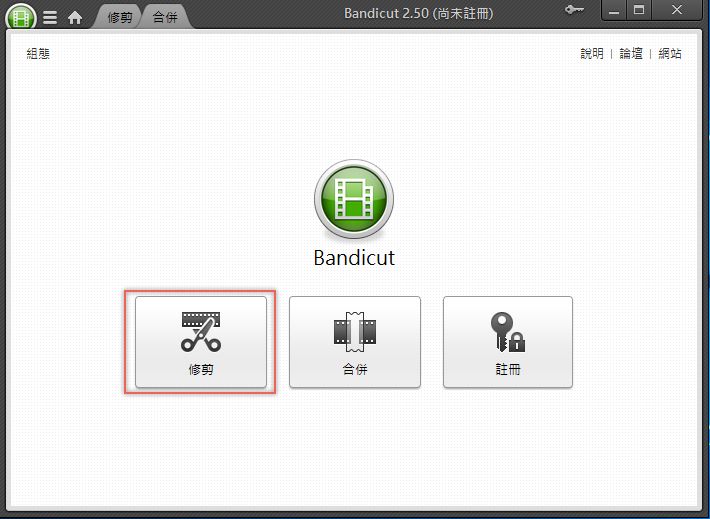The width and height of the screenshot is (710, 519).
Task: Click the scissors icon above the 修剪 label
Action: click(201, 332)
